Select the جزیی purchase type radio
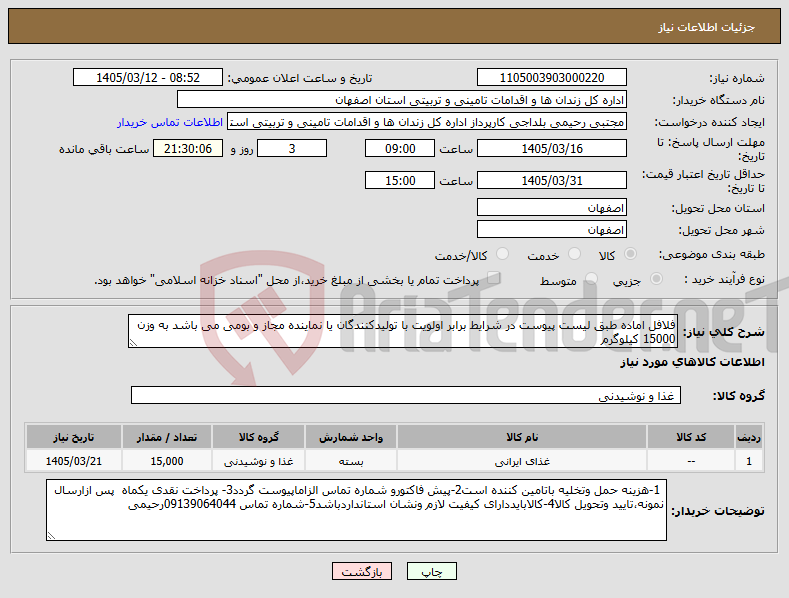Image resolution: width=789 pixels, height=598 pixels. pos(656,279)
